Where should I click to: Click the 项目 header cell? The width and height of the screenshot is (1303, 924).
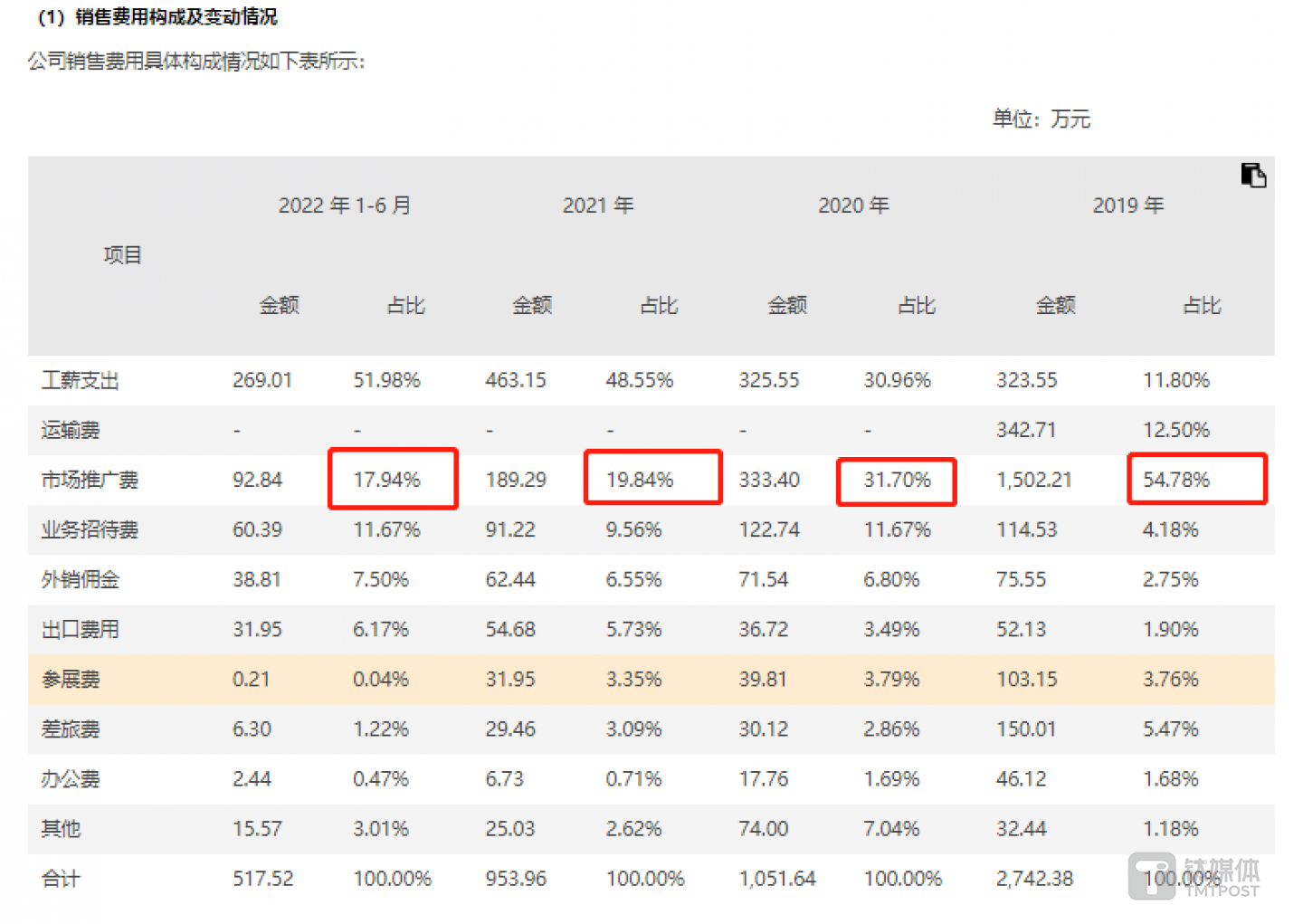pos(123,254)
